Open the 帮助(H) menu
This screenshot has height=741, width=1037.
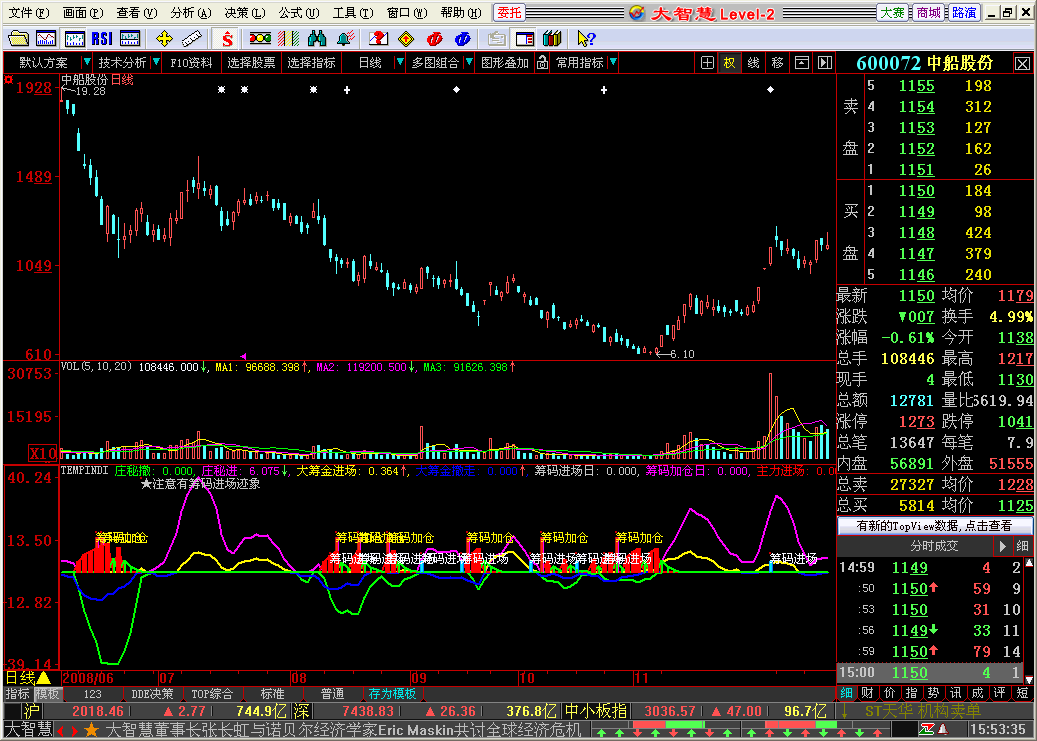tap(461, 13)
